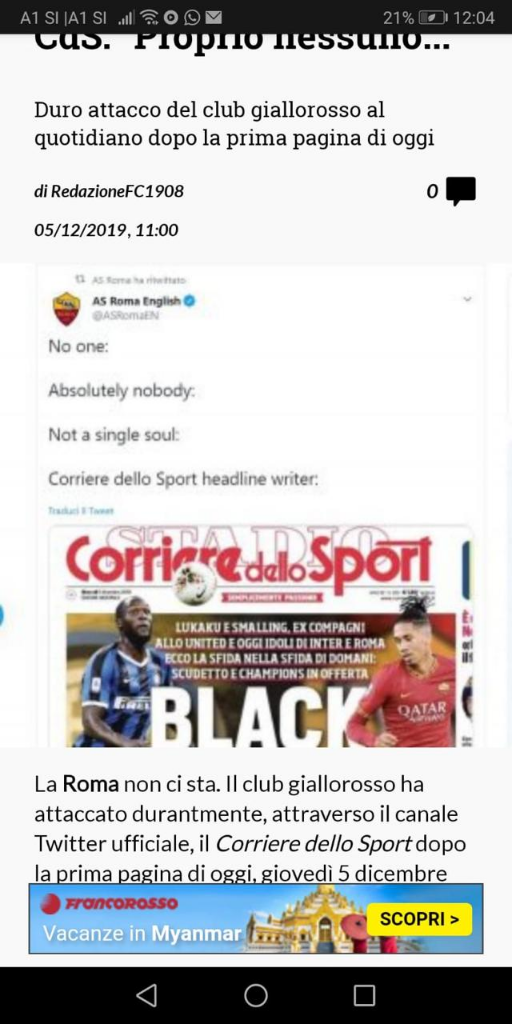This screenshot has width=512, height=1024.
Task: Open the Corriere dello Sport front page image
Action: [x=261, y=636]
